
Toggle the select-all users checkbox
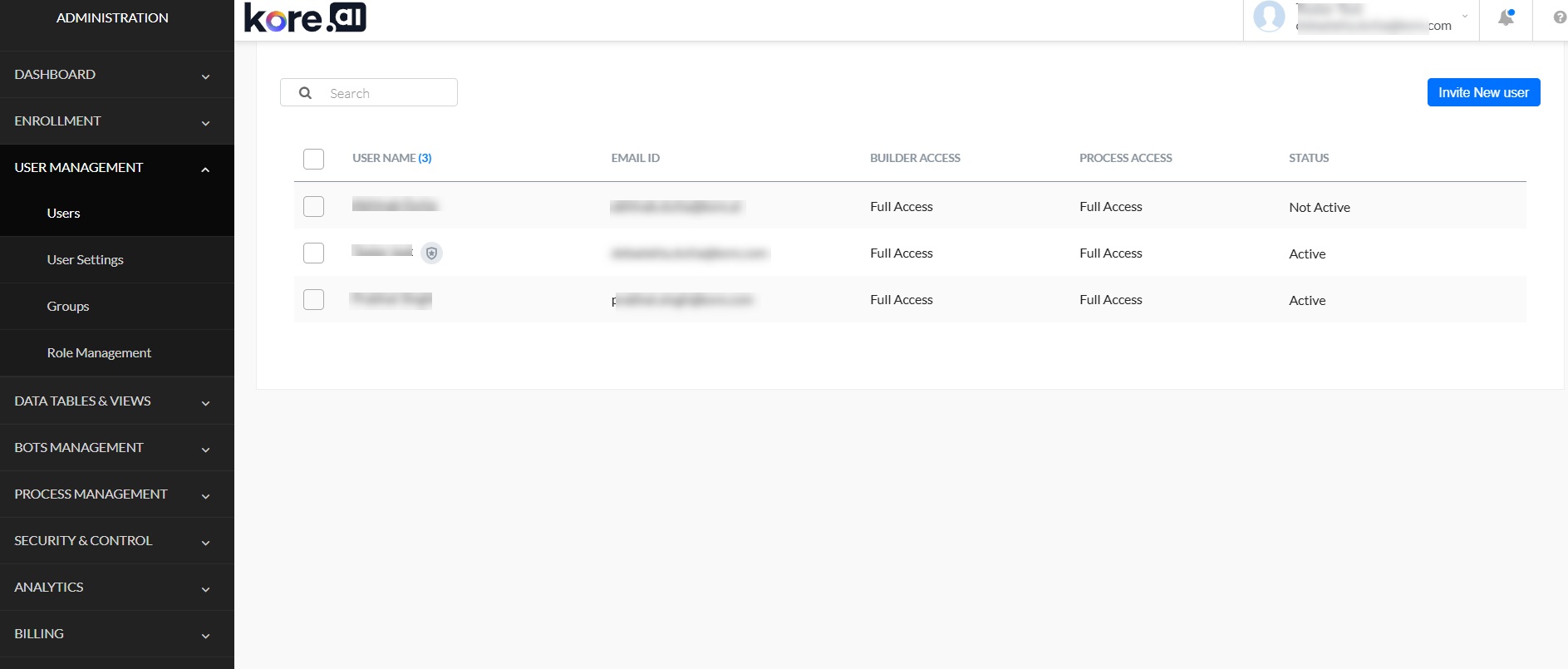313,159
